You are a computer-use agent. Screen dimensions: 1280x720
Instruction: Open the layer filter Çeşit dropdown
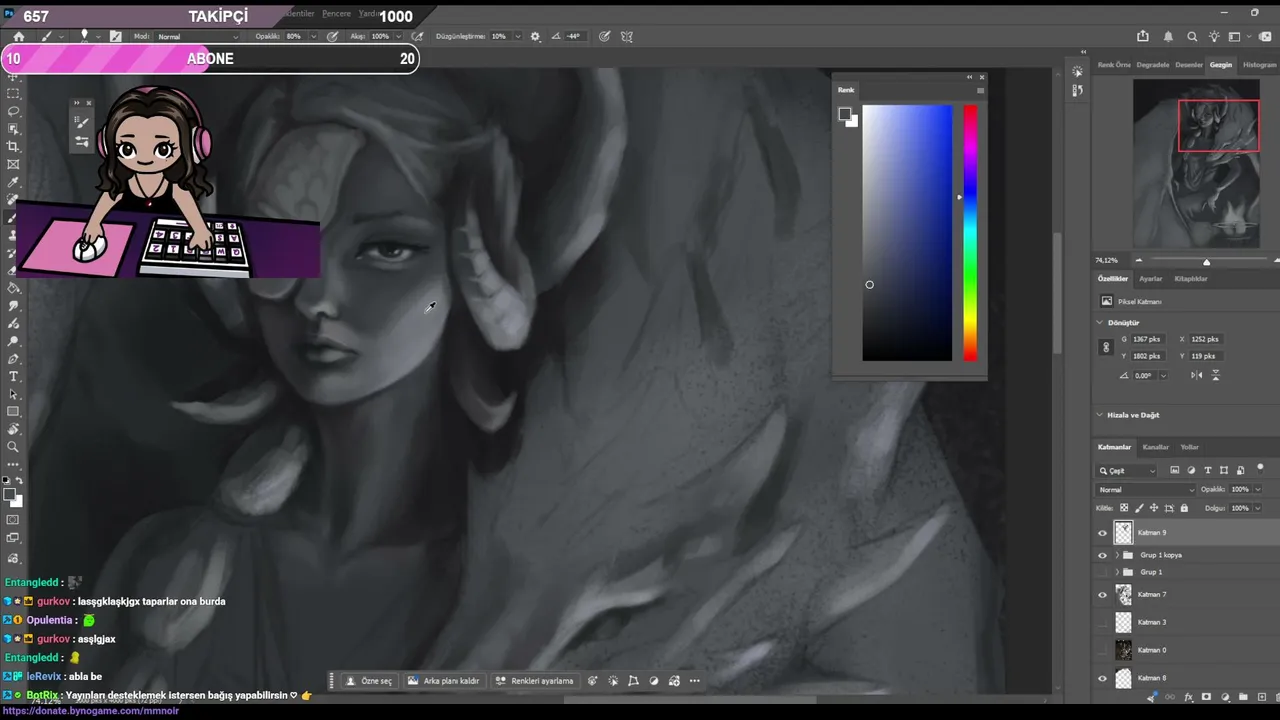[1127, 470]
